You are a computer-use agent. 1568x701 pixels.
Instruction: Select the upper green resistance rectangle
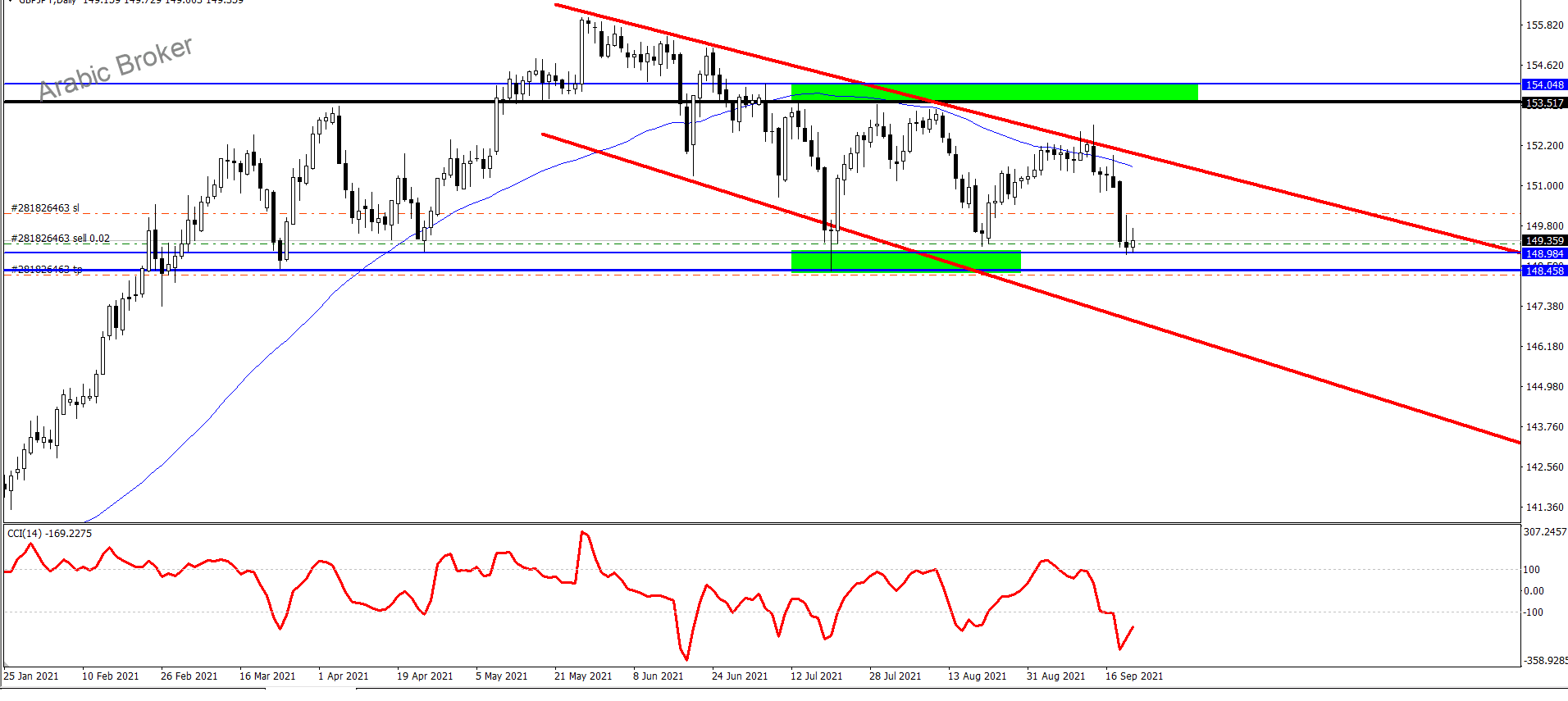pos(994,92)
